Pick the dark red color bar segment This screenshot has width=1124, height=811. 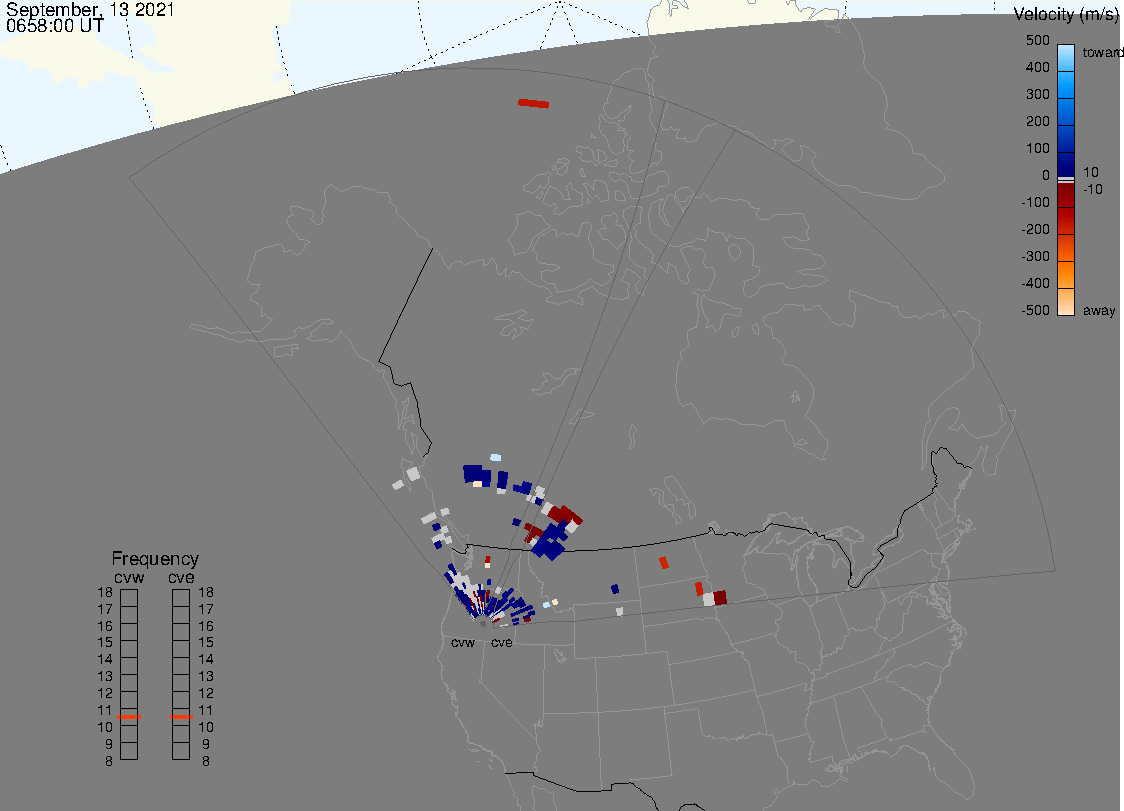click(1066, 196)
